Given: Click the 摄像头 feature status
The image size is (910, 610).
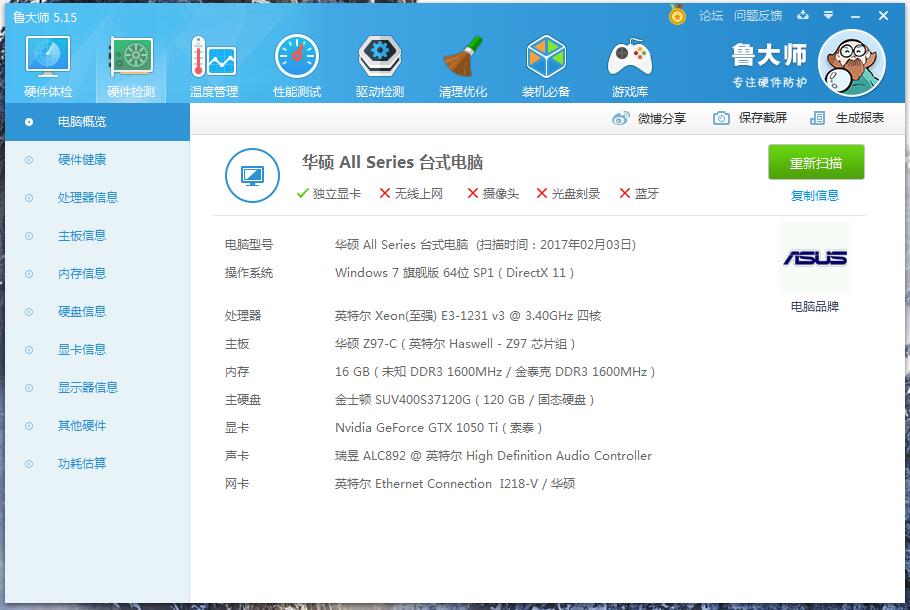Looking at the screenshot, I should point(493,194).
